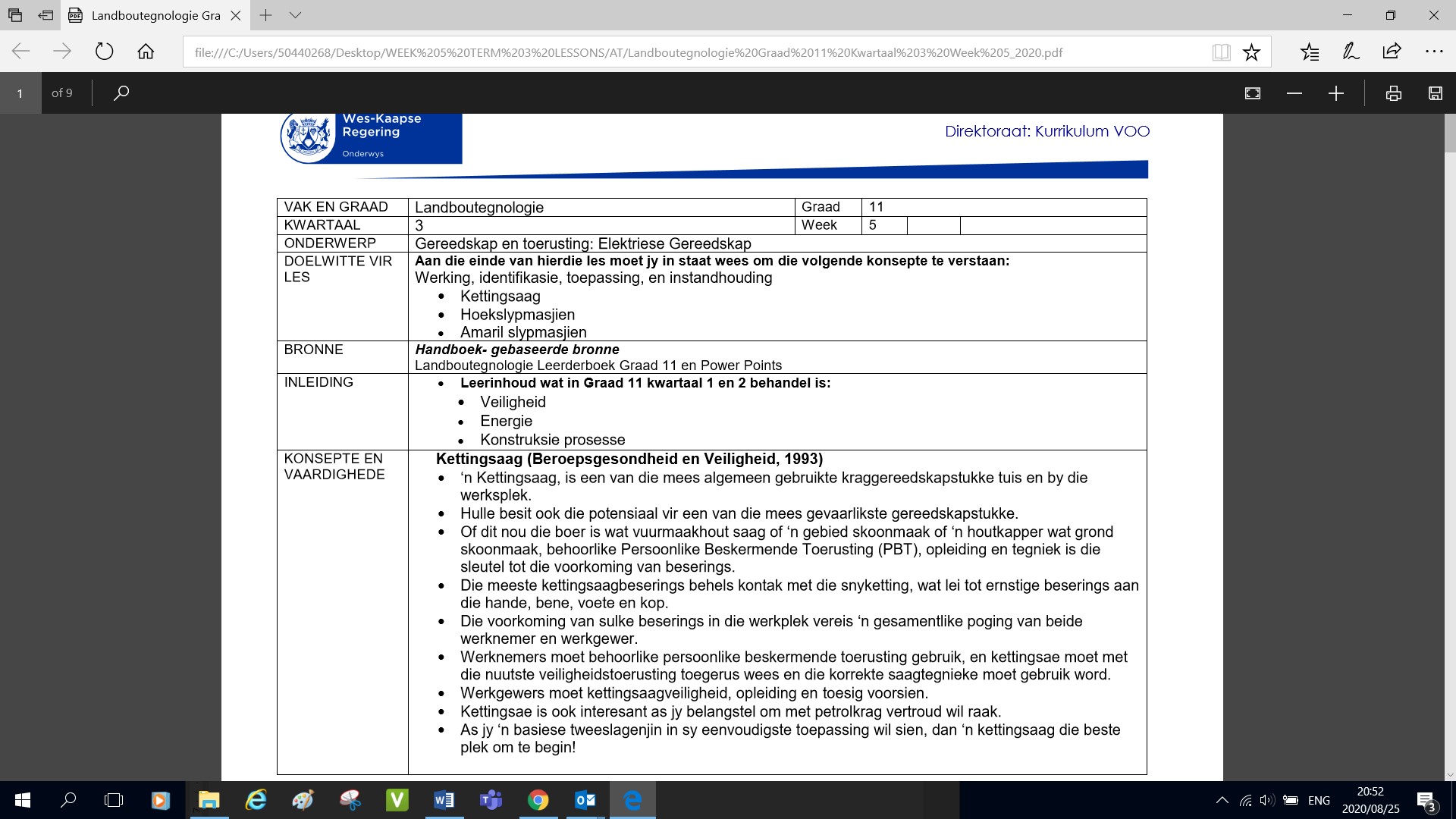Open Windows taskbar search
The image size is (1456, 819).
point(68,800)
